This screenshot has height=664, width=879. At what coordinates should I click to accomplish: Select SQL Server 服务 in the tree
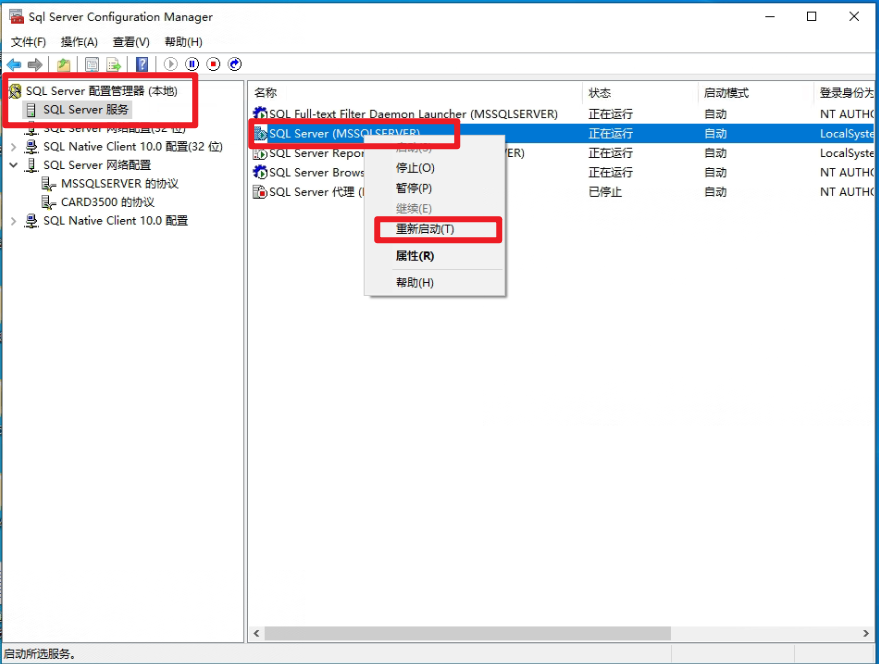tap(86, 109)
